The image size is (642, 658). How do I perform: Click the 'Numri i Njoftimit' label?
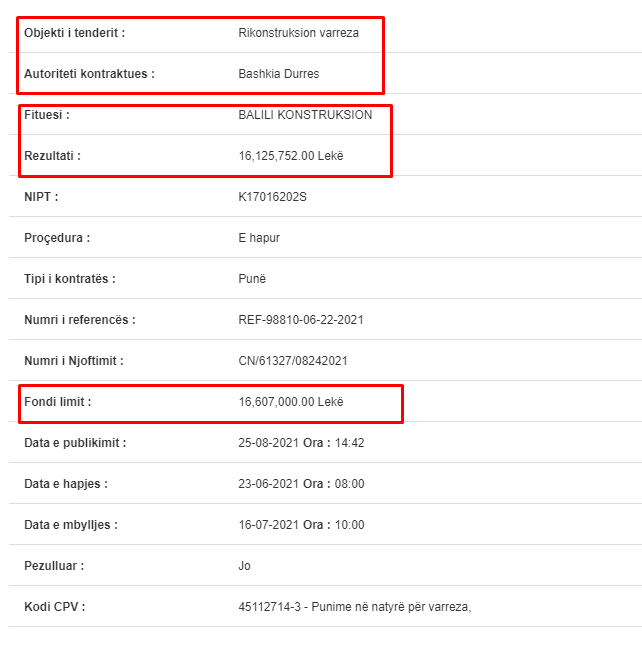coord(74,361)
